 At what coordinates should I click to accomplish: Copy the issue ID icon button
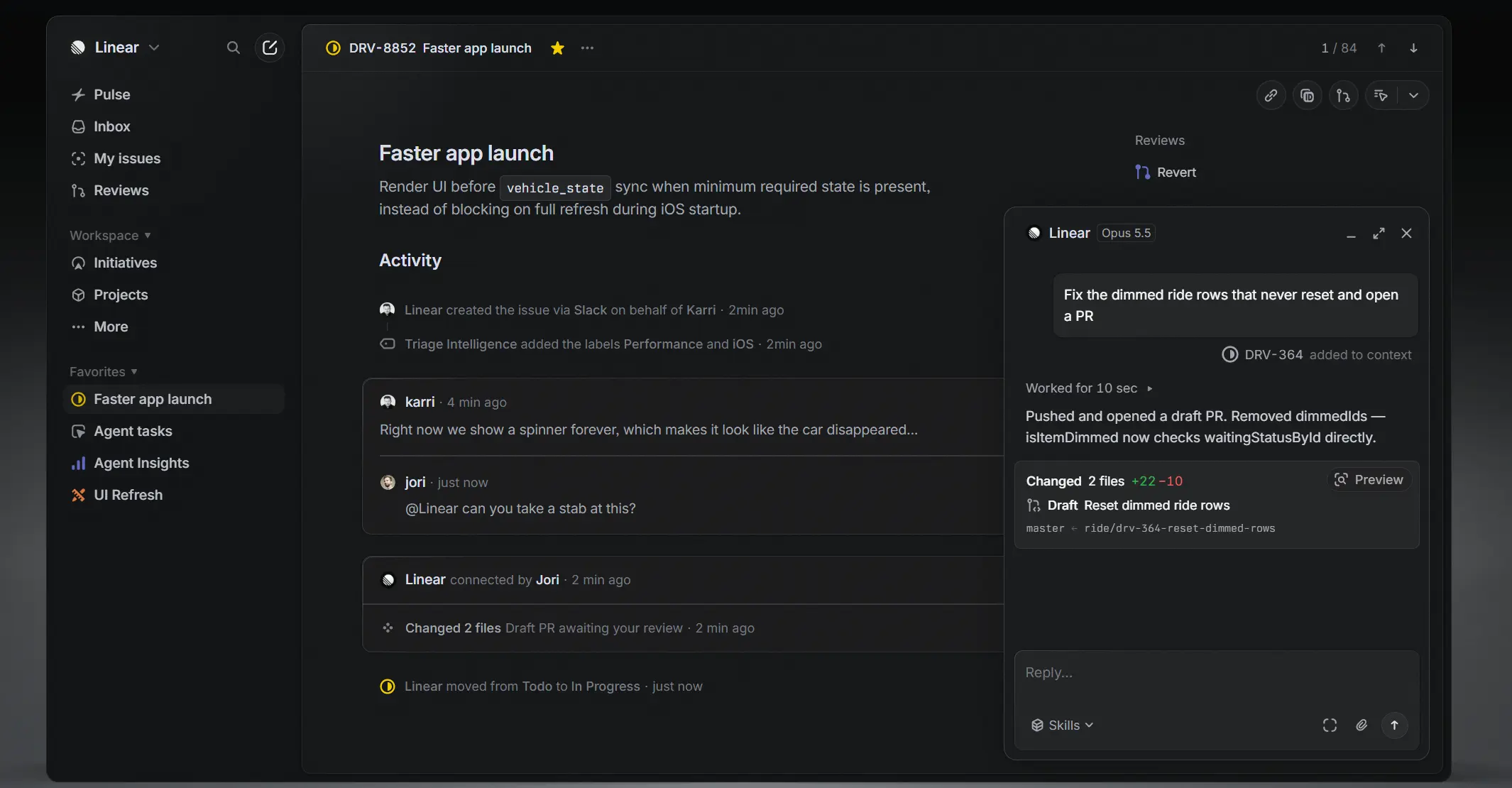(x=1307, y=95)
